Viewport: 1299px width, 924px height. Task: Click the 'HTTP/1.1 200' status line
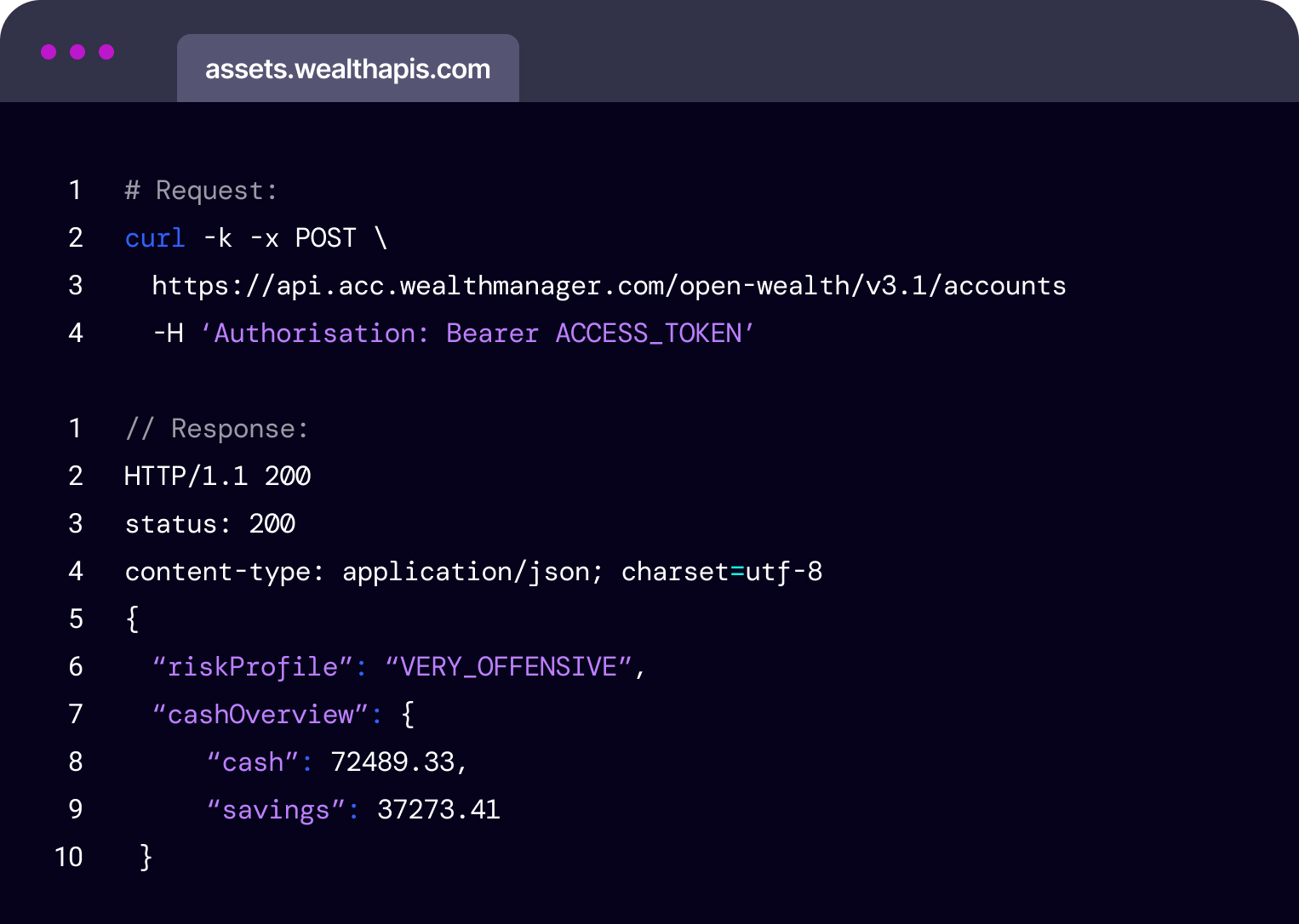click(x=217, y=476)
